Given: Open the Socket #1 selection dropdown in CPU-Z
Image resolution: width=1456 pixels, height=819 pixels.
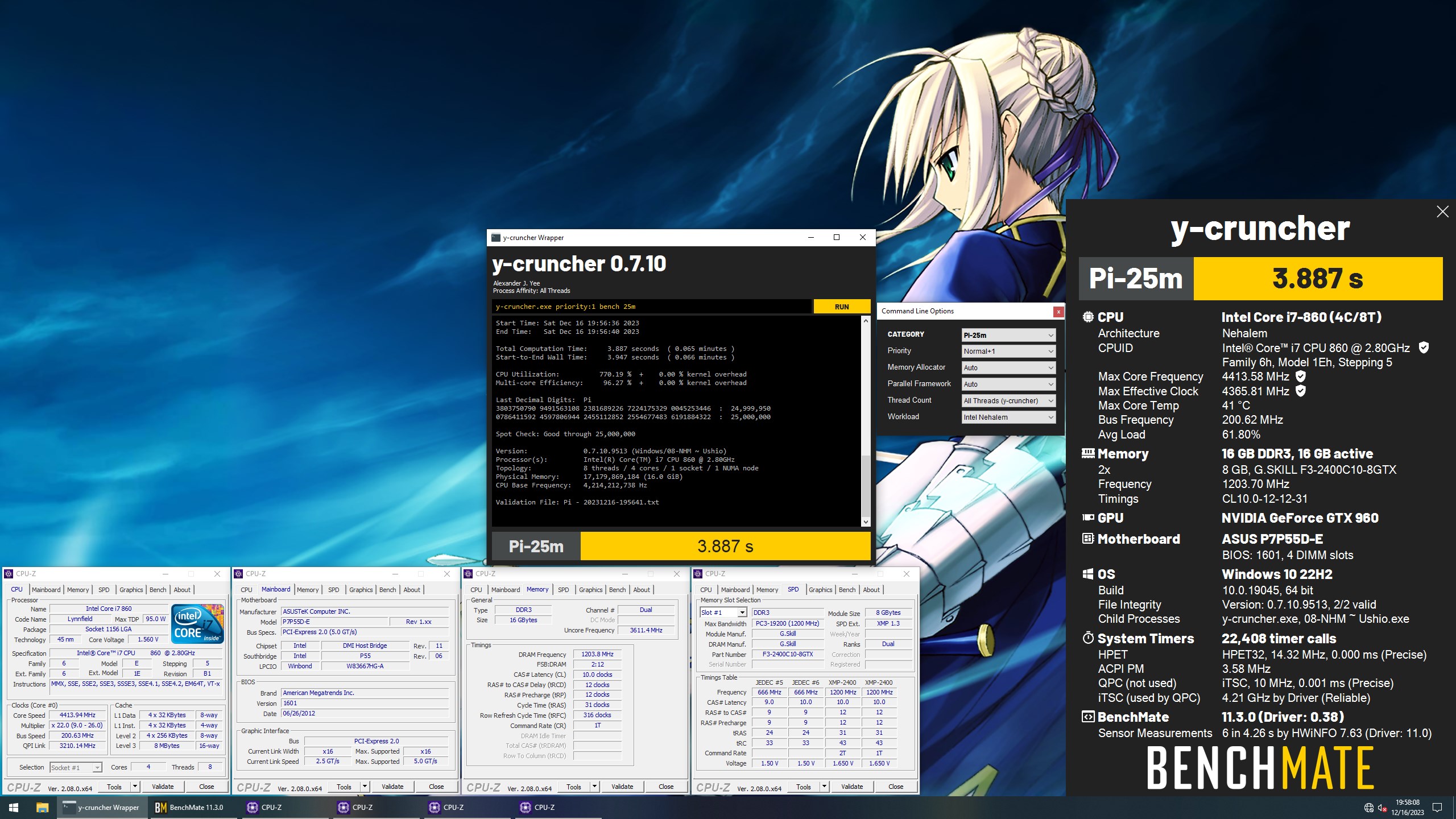Looking at the screenshot, I should click(x=76, y=768).
